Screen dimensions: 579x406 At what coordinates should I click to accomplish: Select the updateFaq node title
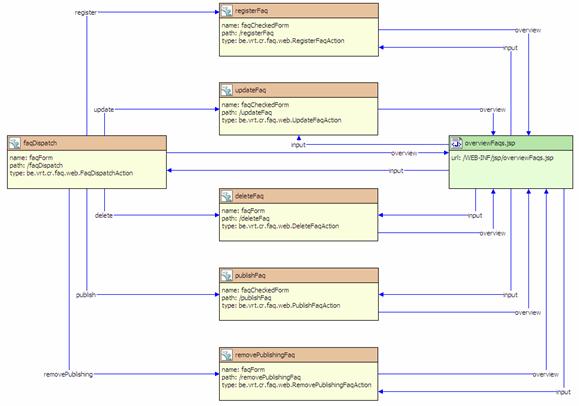(x=250, y=90)
